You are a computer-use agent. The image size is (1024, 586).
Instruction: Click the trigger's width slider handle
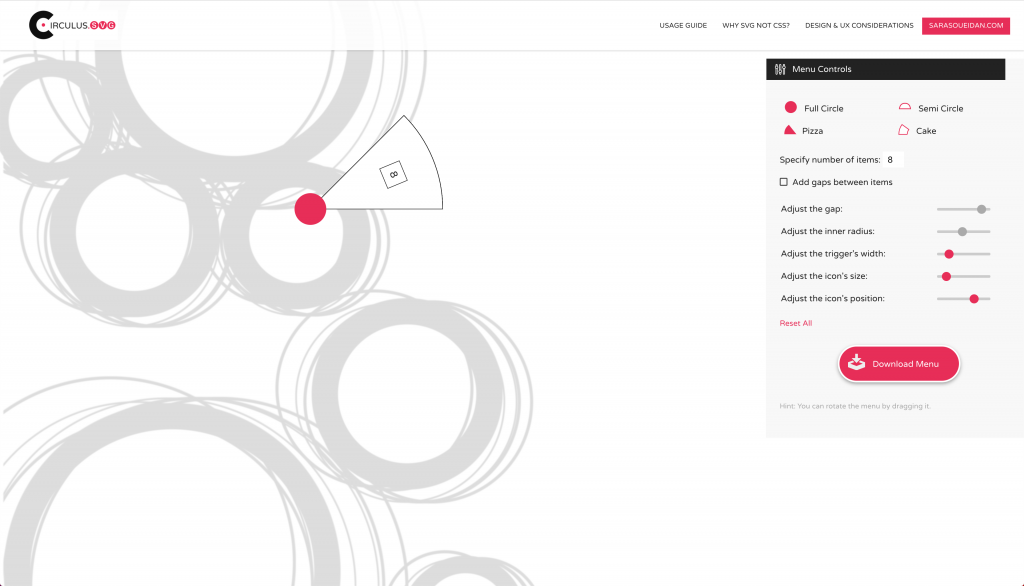[x=949, y=254]
